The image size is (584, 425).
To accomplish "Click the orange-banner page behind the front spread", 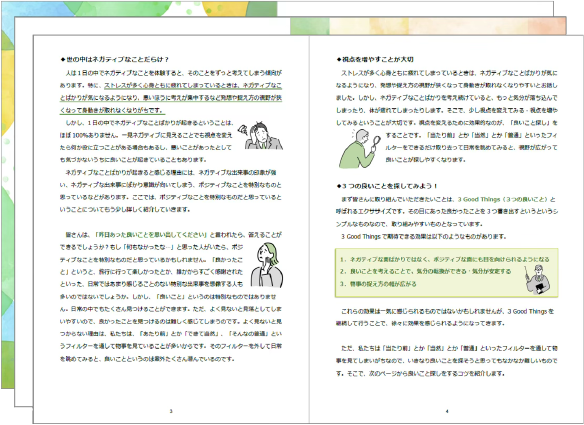I will point(428,26).
